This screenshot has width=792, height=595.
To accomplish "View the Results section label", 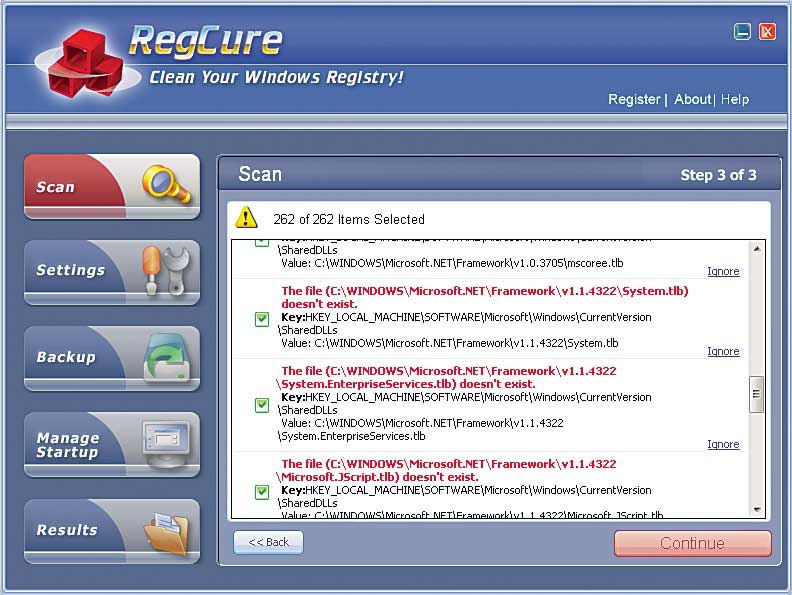I will click(67, 530).
